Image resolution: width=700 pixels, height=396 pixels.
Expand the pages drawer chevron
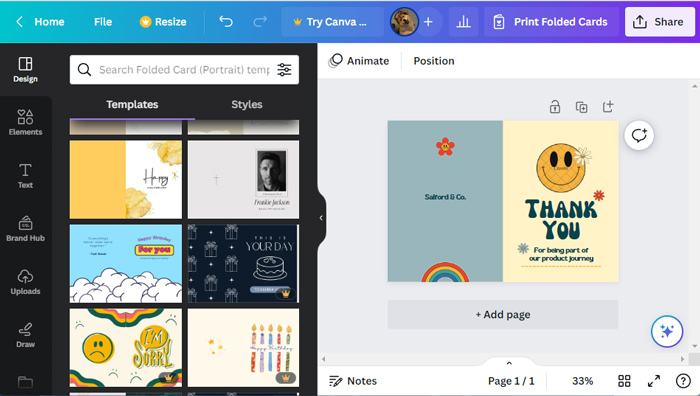coord(509,363)
